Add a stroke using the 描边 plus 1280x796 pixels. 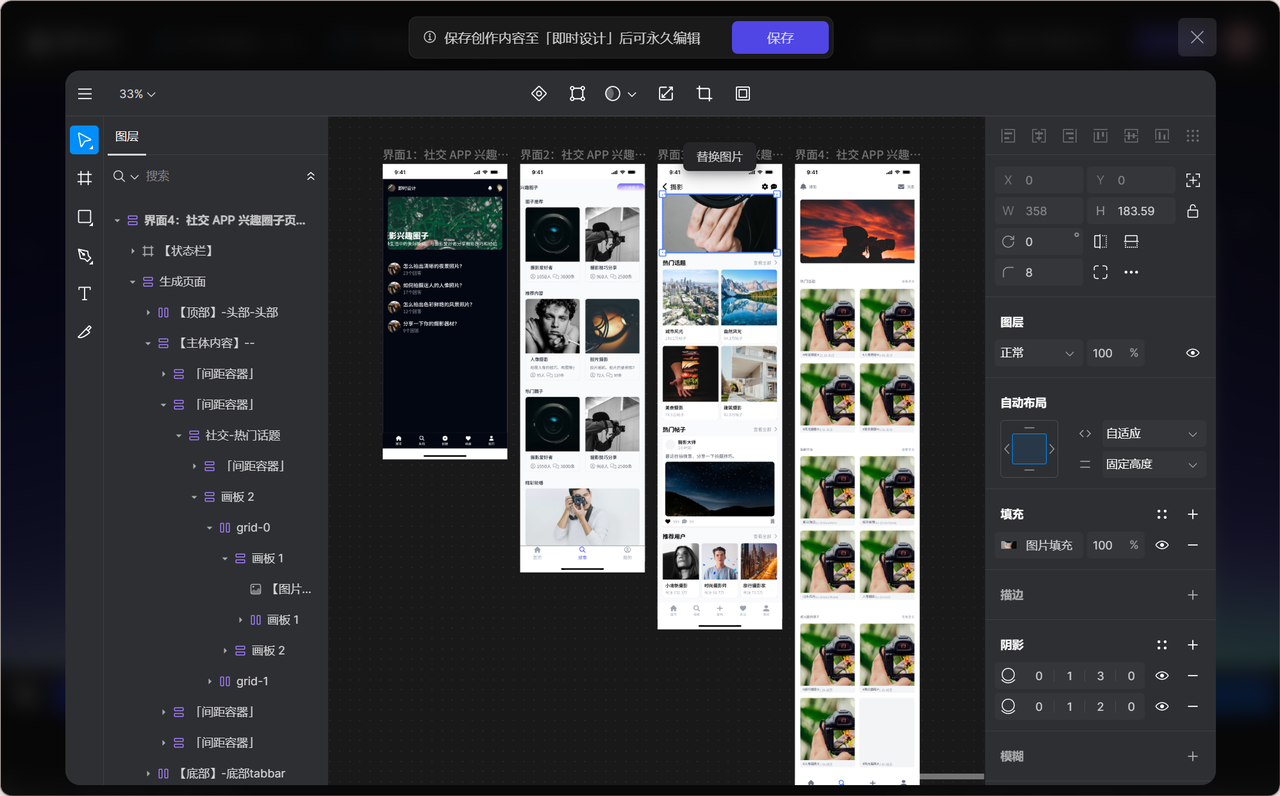tap(1192, 595)
